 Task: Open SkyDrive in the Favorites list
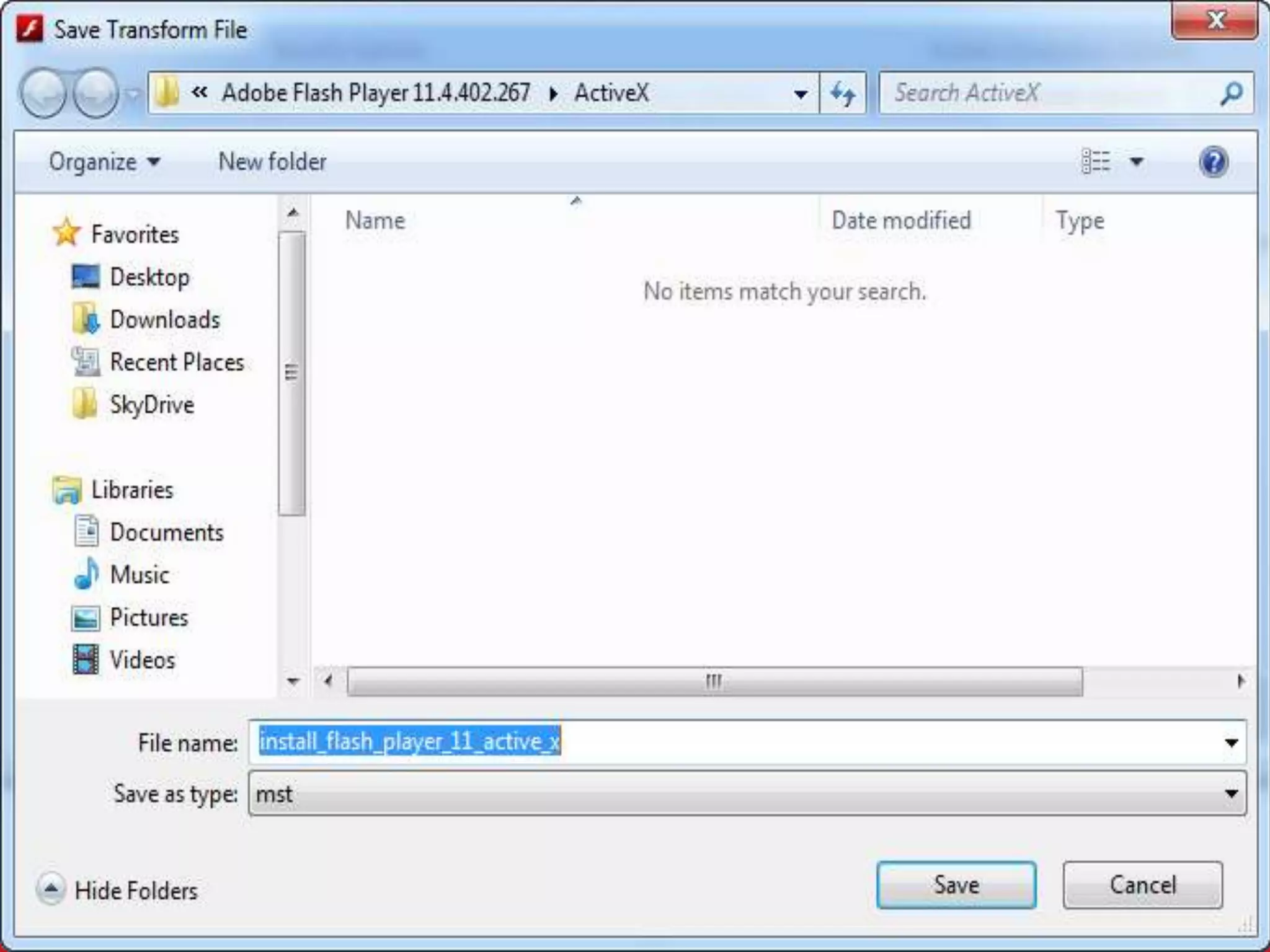pos(152,405)
